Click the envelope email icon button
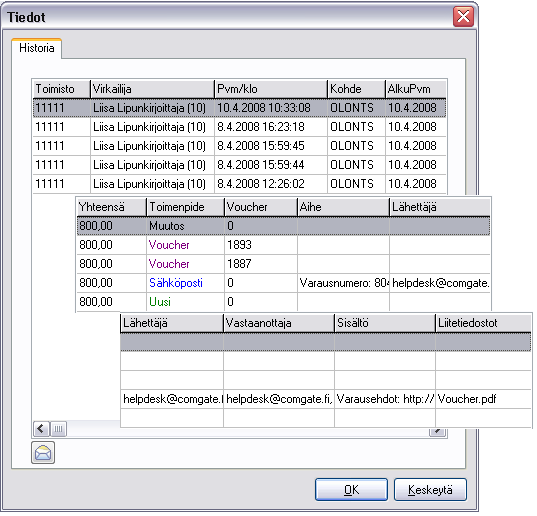 (x=43, y=453)
